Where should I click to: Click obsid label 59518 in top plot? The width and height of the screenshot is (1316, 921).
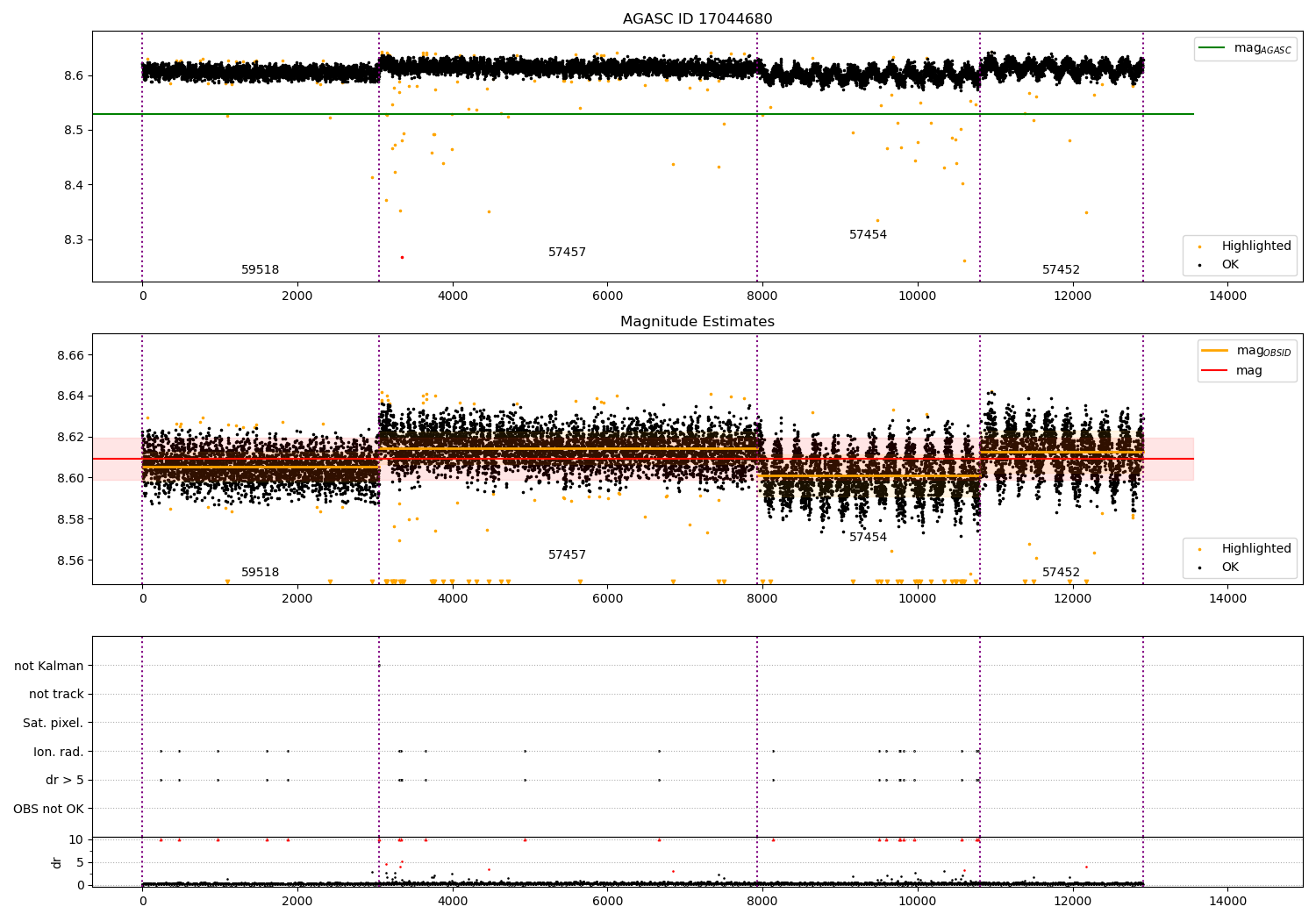(x=260, y=270)
